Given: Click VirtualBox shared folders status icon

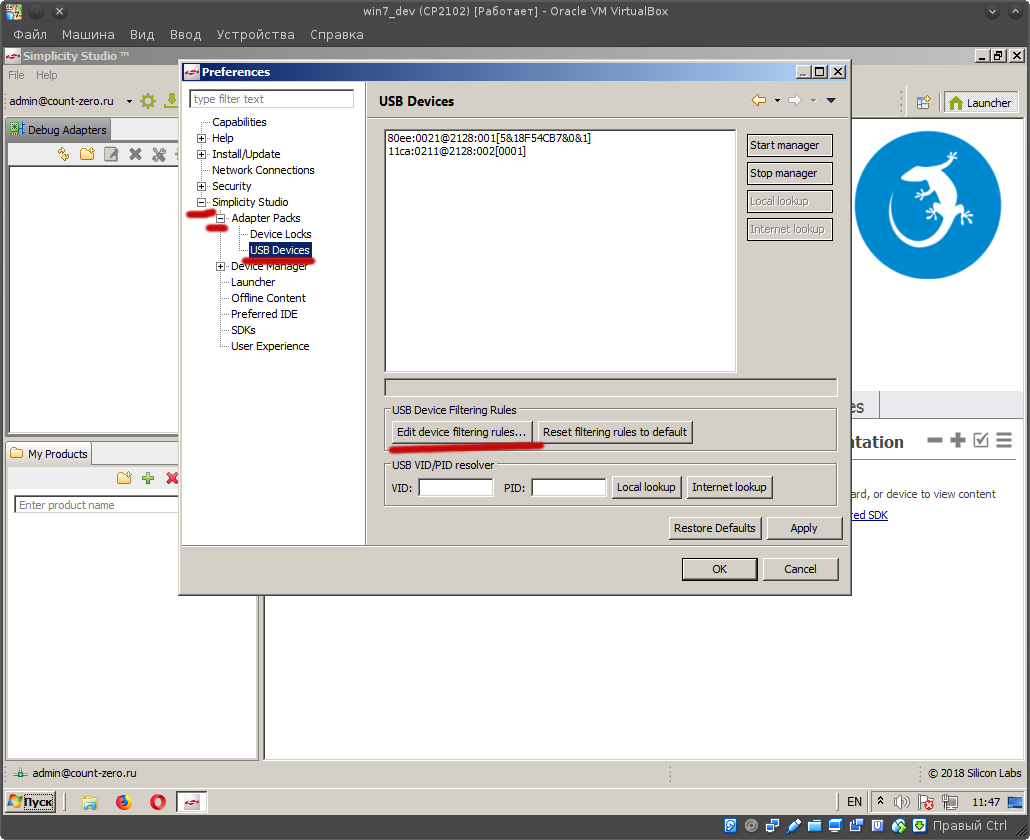Looking at the screenshot, I should [x=815, y=826].
